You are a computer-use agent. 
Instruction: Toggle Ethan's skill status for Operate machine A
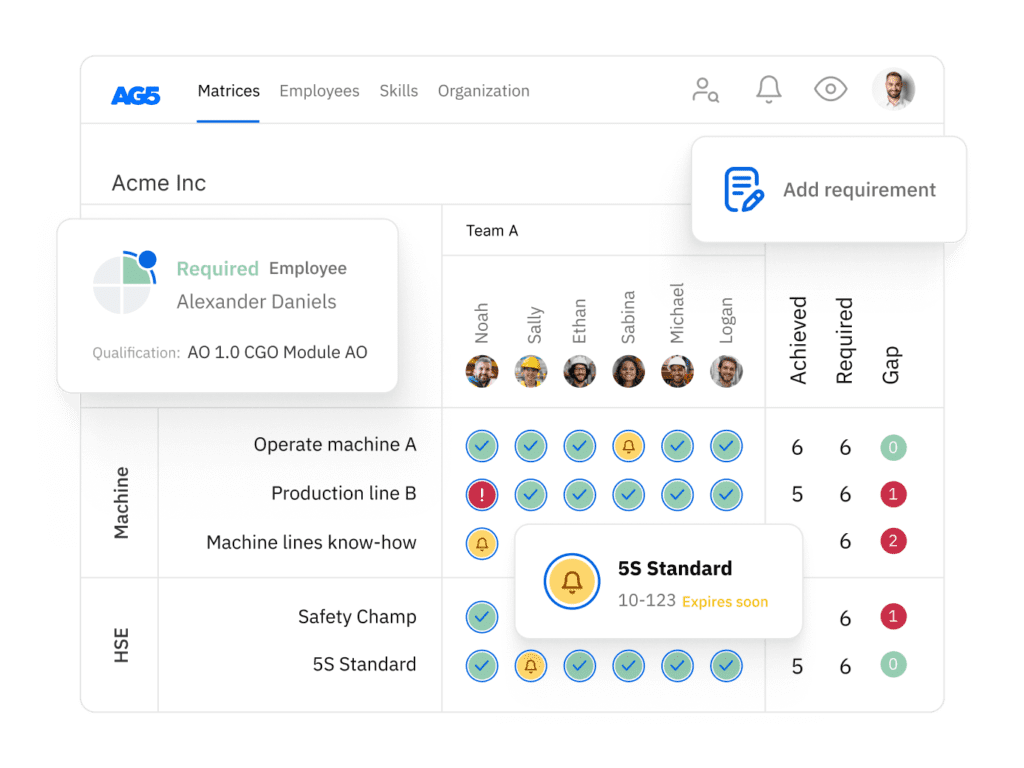tap(579, 445)
